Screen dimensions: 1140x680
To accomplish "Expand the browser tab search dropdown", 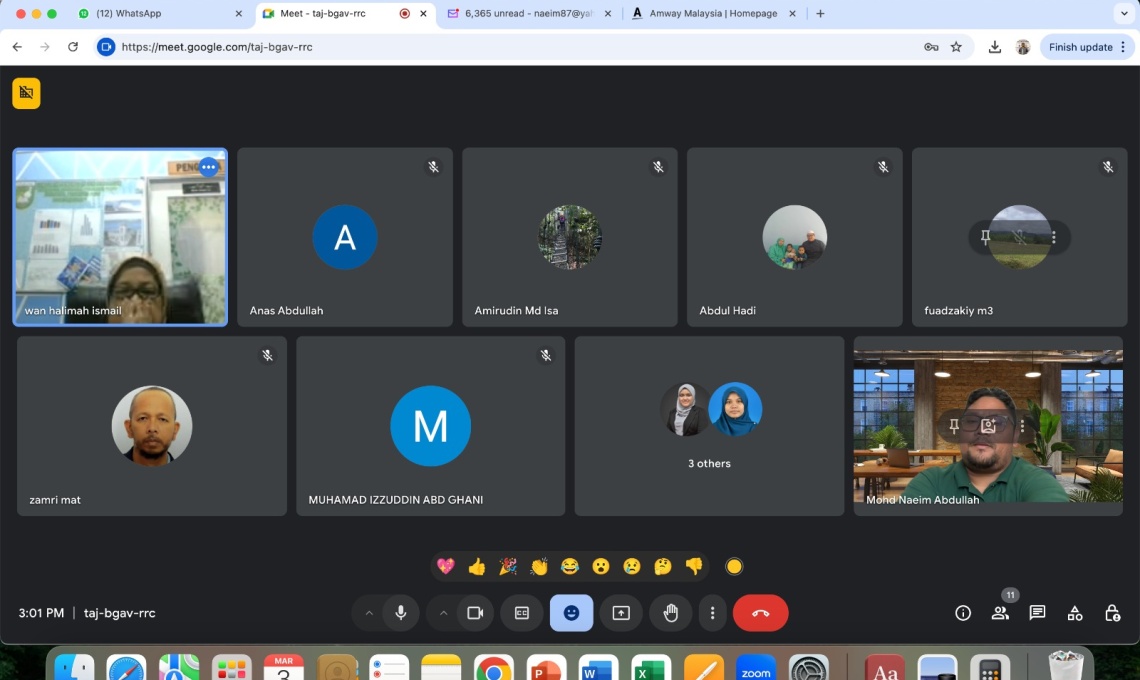I will point(1124,13).
